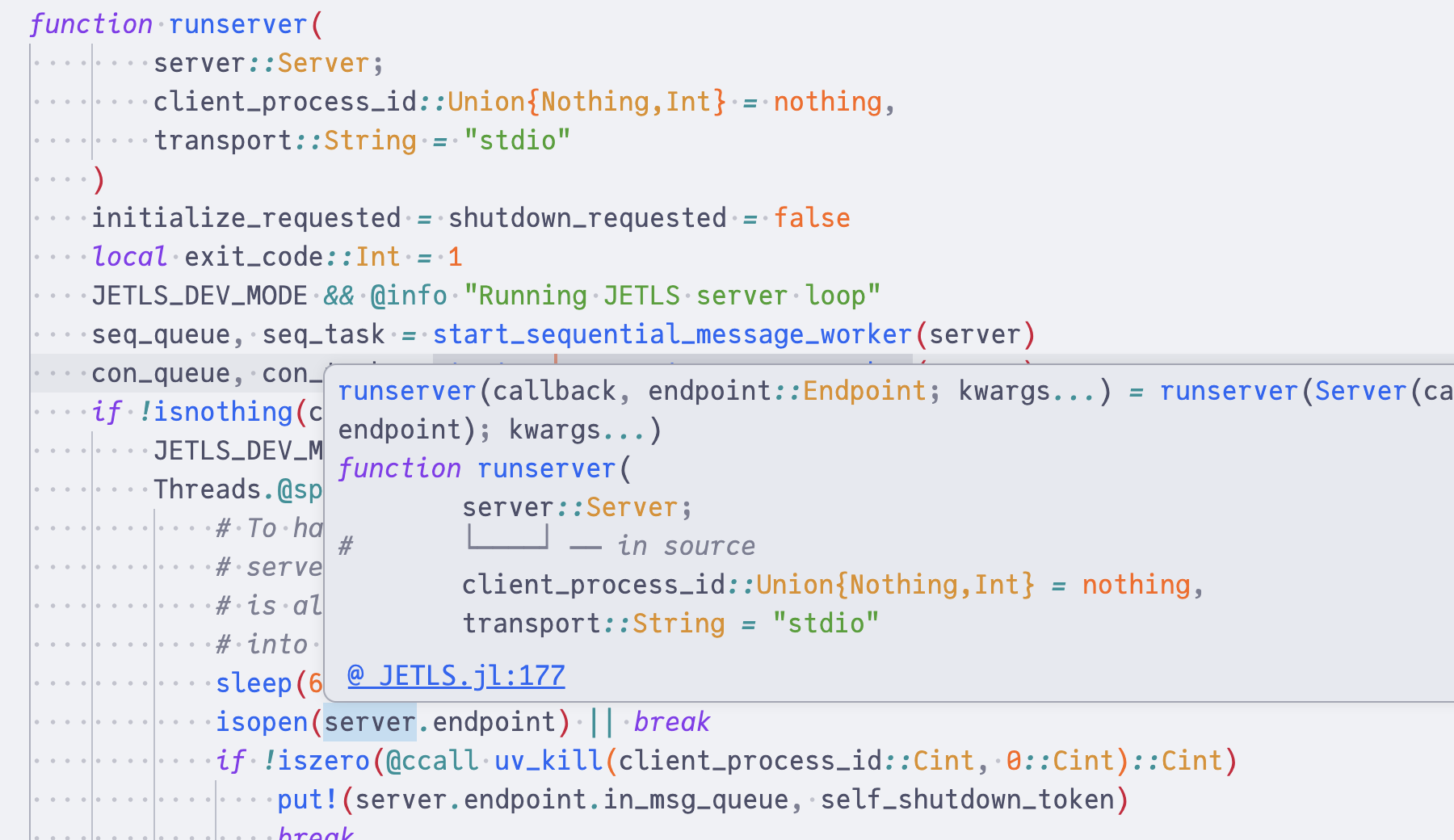Click 'self_shutdown_token' argument
The height and width of the screenshot is (840, 1454).
(968, 800)
